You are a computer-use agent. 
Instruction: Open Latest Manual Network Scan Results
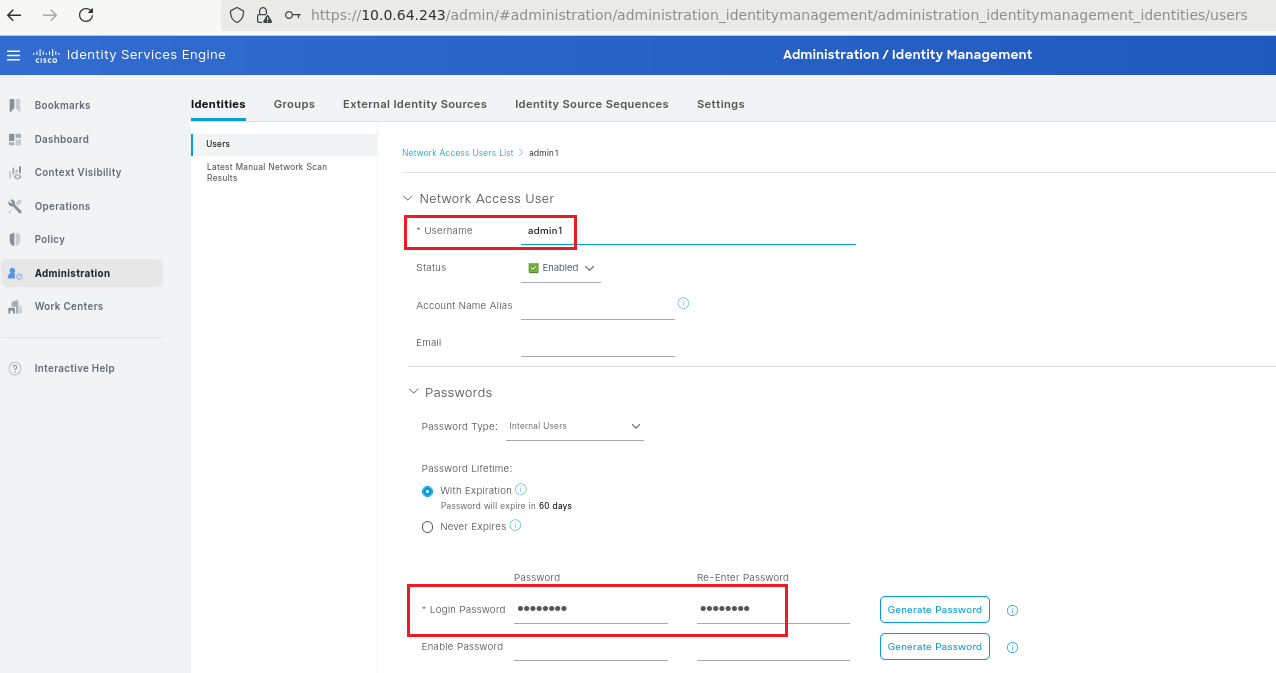(x=267, y=172)
